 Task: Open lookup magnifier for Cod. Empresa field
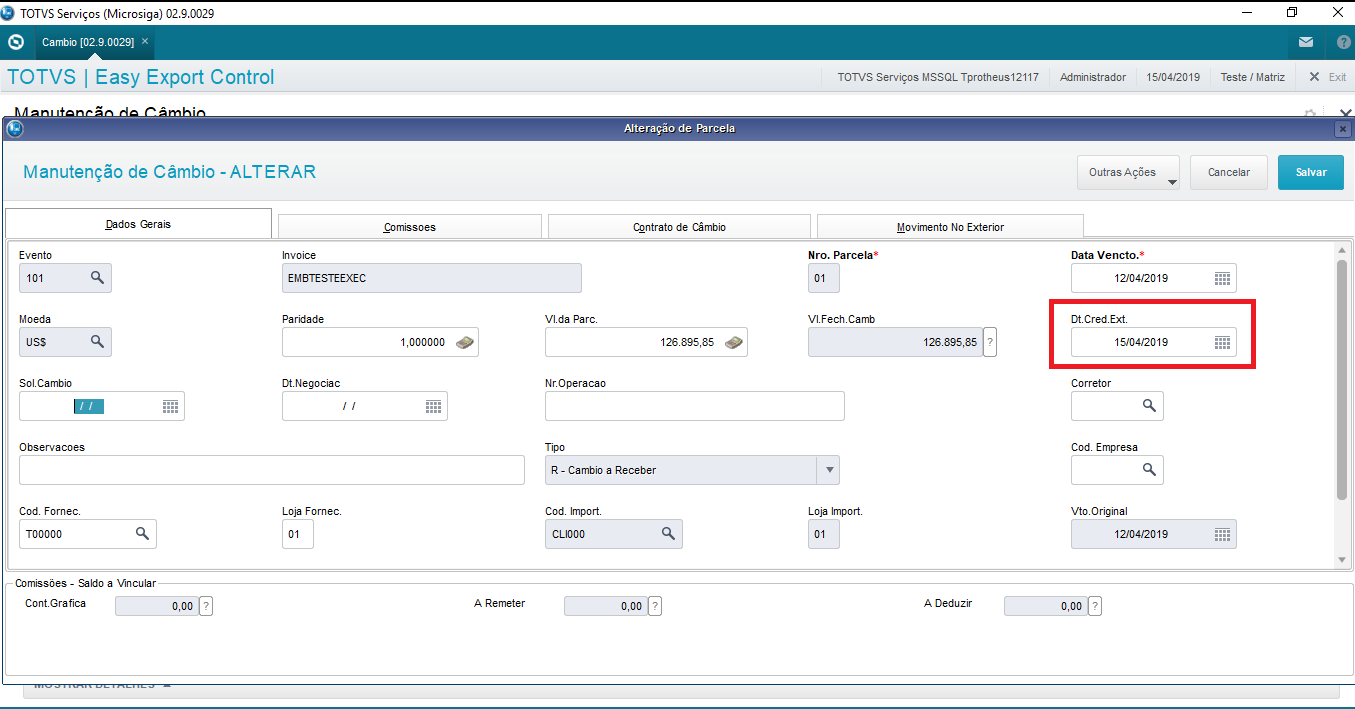click(x=1149, y=470)
